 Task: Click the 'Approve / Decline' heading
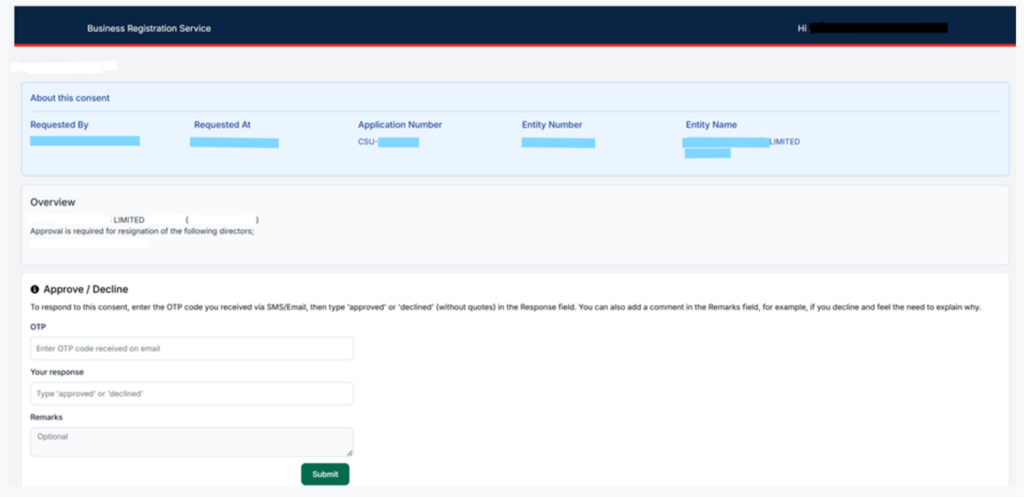click(x=86, y=289)
